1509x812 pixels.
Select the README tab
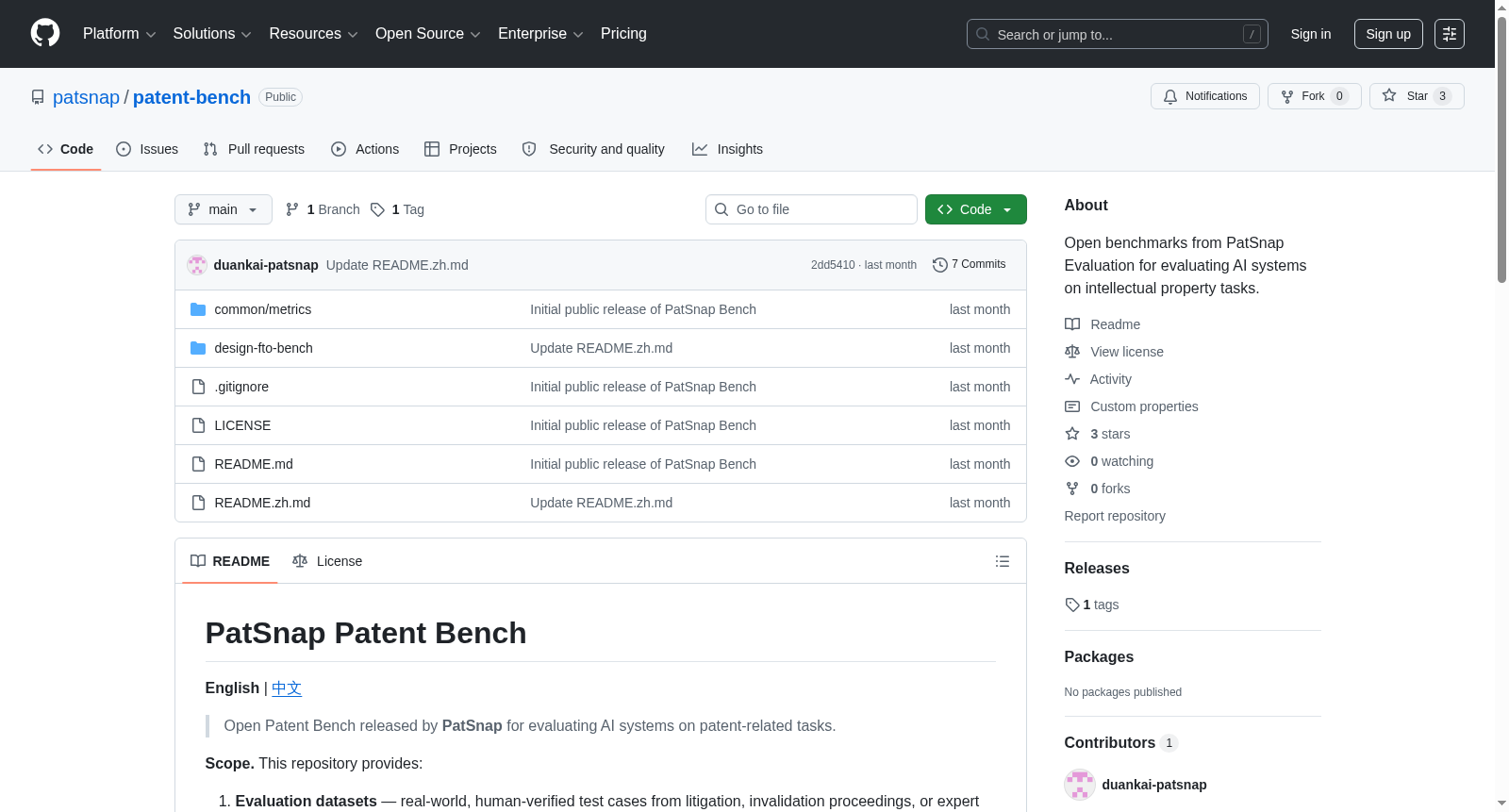click(230, 561)
